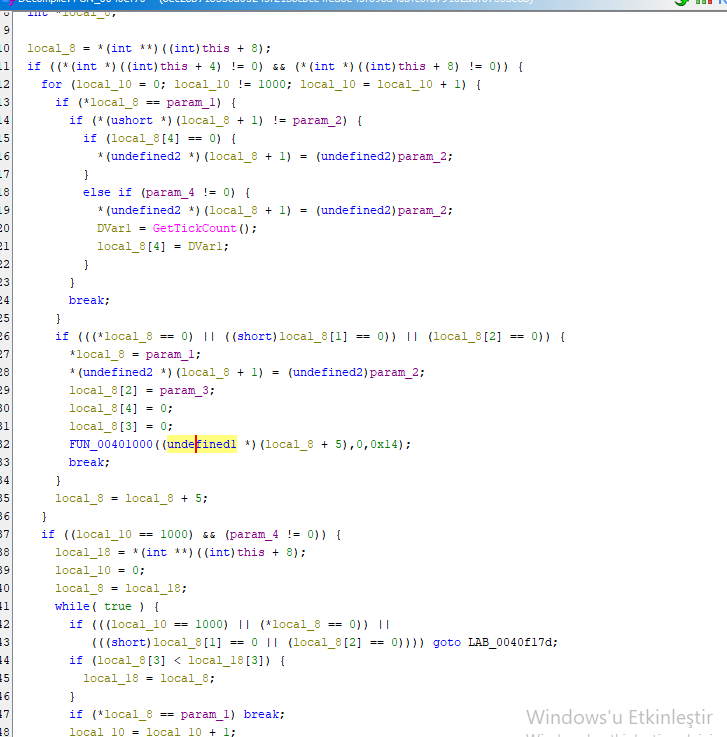Click the 'else' keyword
Screen dimensions: 727x737
coord(97,192)
